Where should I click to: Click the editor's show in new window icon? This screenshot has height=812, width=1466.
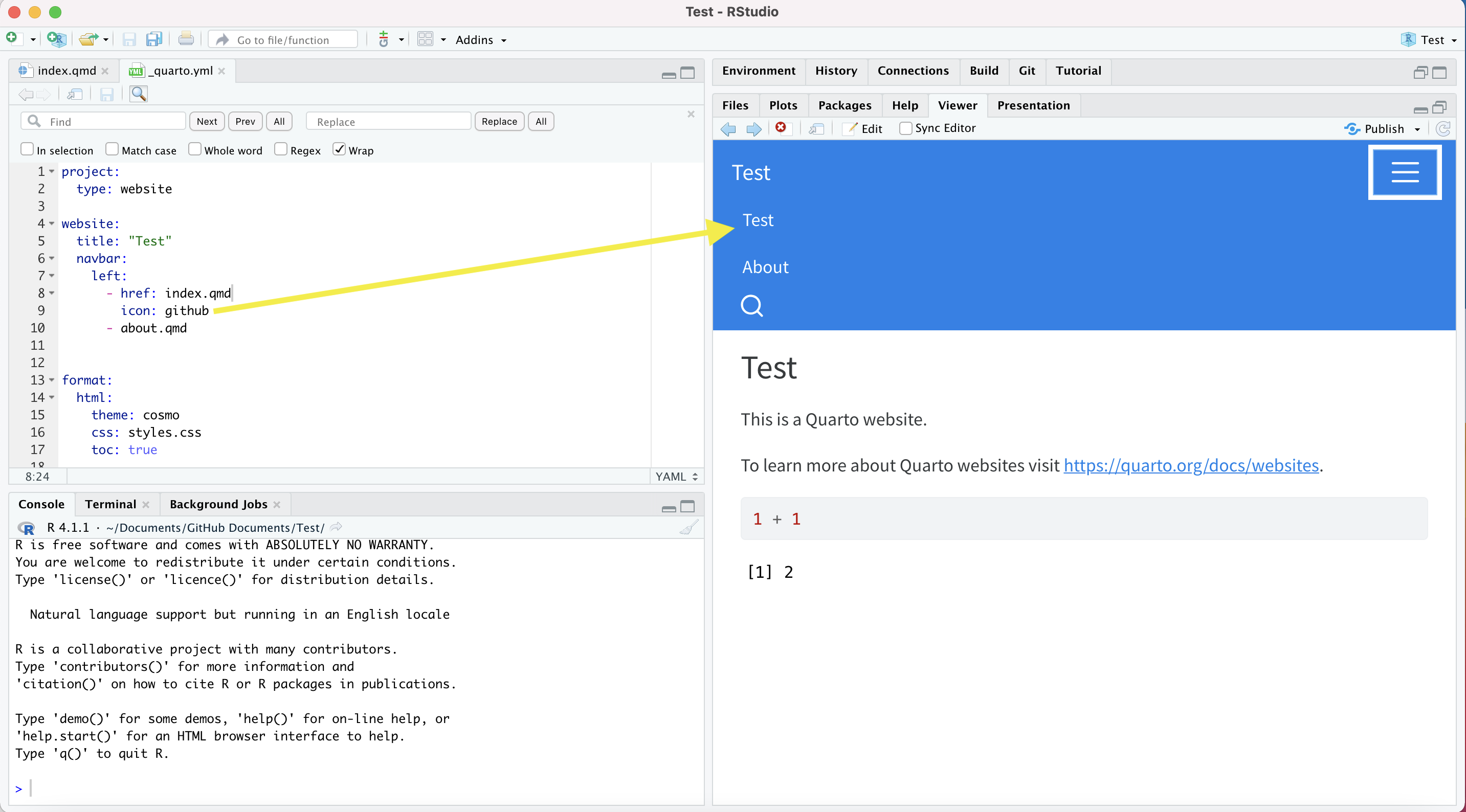75,94
